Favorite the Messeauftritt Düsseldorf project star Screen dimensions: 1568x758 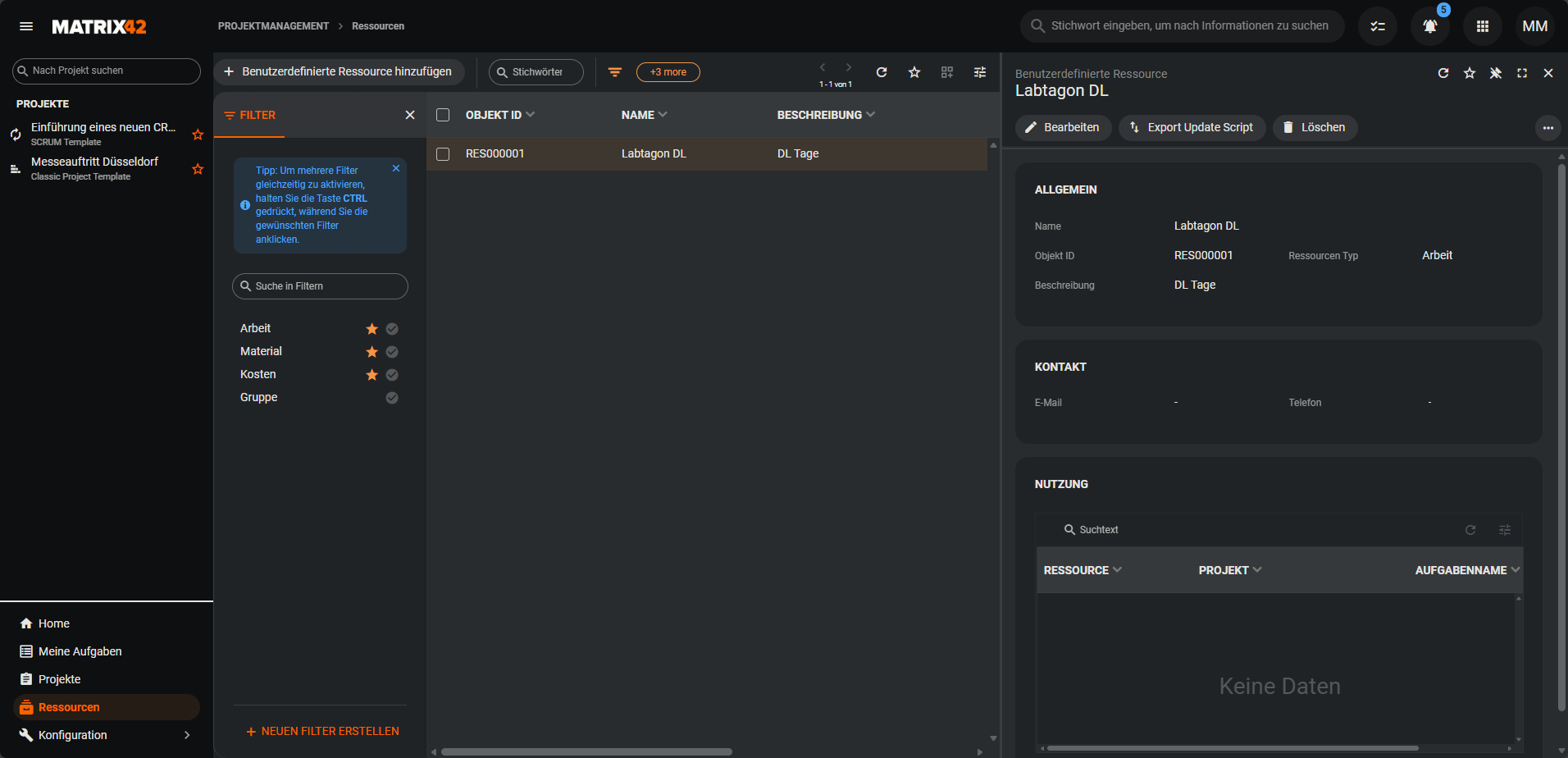(198, 169)
